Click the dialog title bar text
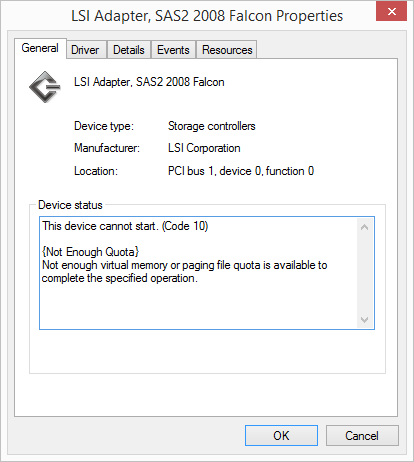 [207, 16]
